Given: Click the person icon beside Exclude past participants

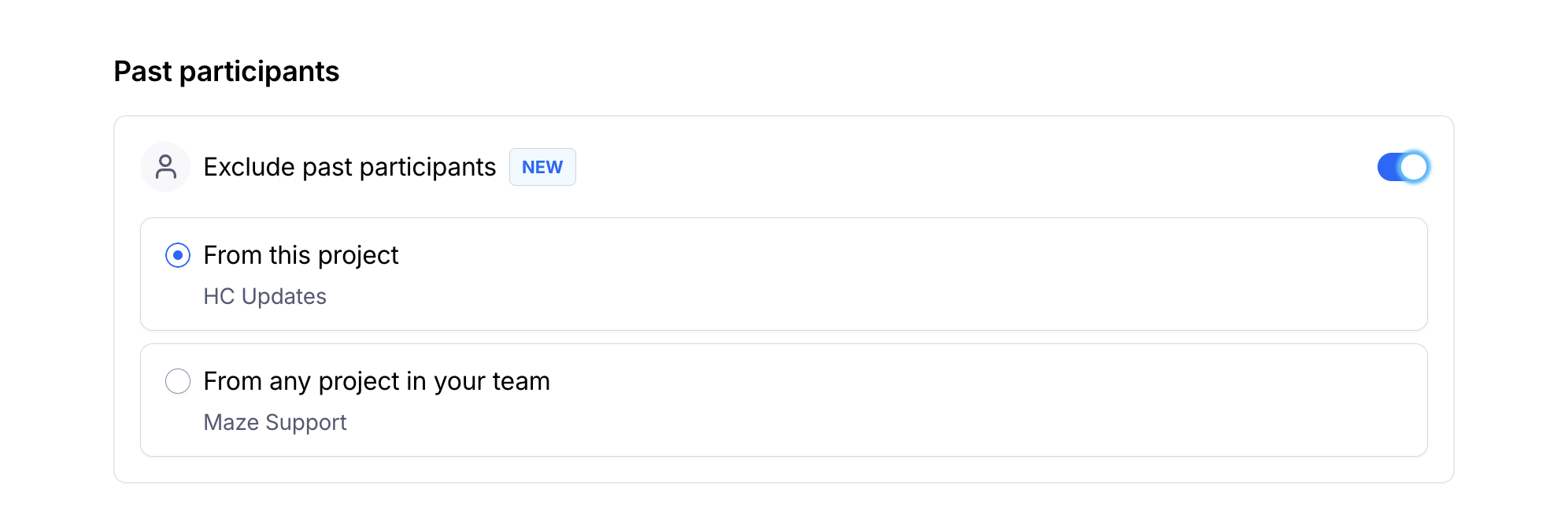Looking at the screenshot, I should click(x=165, y=167).
